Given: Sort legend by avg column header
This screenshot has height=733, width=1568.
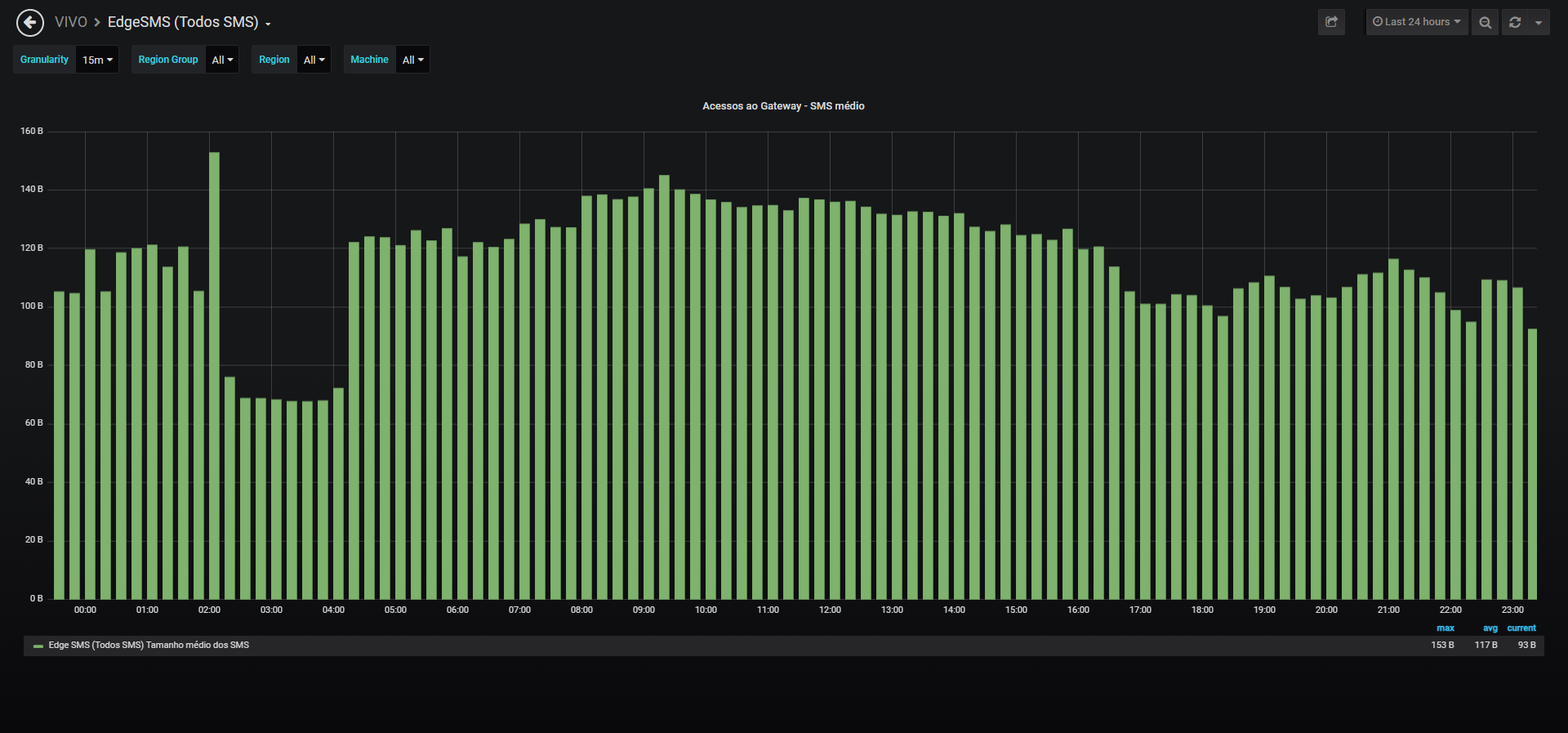Looking at the screenshot, I should 1490,628.
